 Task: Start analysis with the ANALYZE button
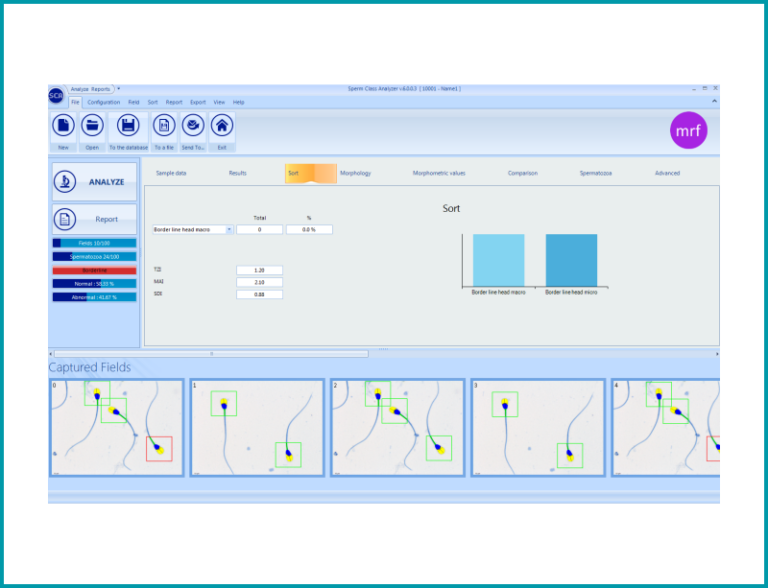pos(94,182)
